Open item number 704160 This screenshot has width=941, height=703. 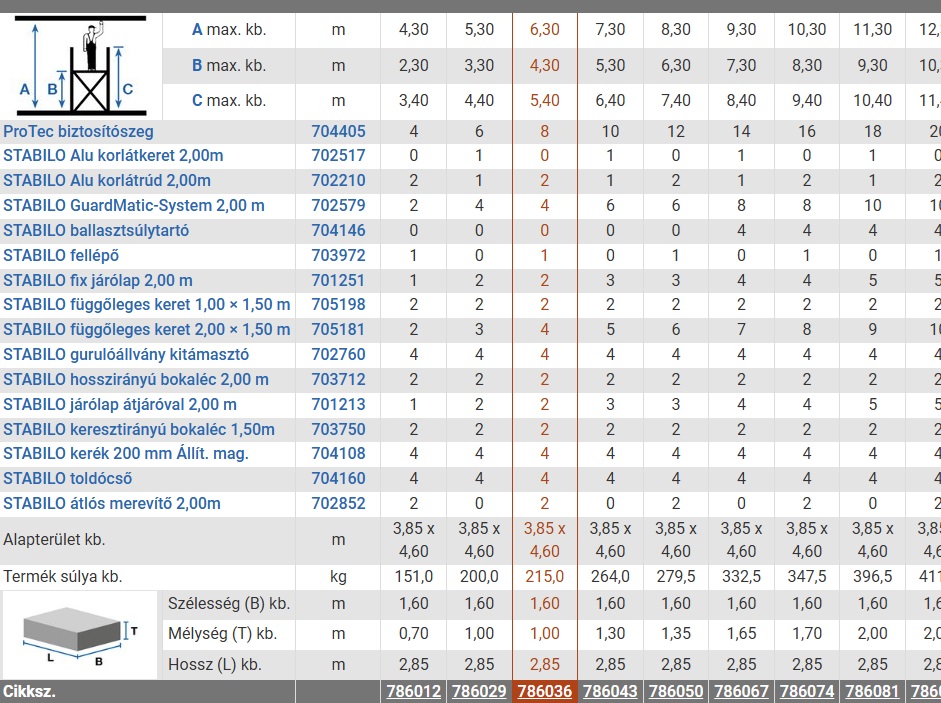click(x=338, y=478)
